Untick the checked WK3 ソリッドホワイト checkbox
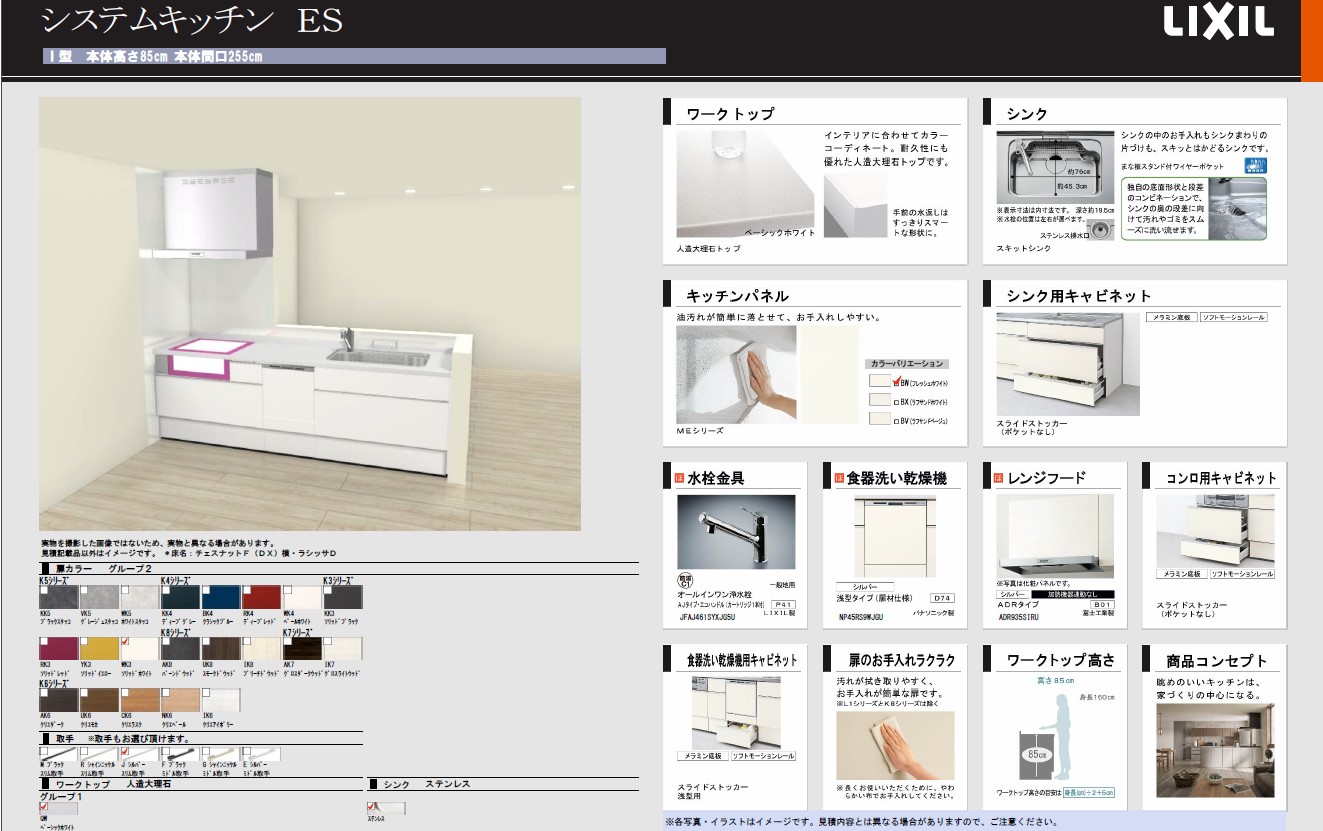Viewport: 1323px width, 831px height. click(x=125, y=642)
